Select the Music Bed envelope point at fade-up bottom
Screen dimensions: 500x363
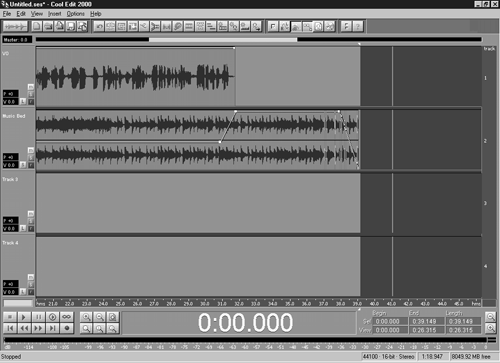220,142
